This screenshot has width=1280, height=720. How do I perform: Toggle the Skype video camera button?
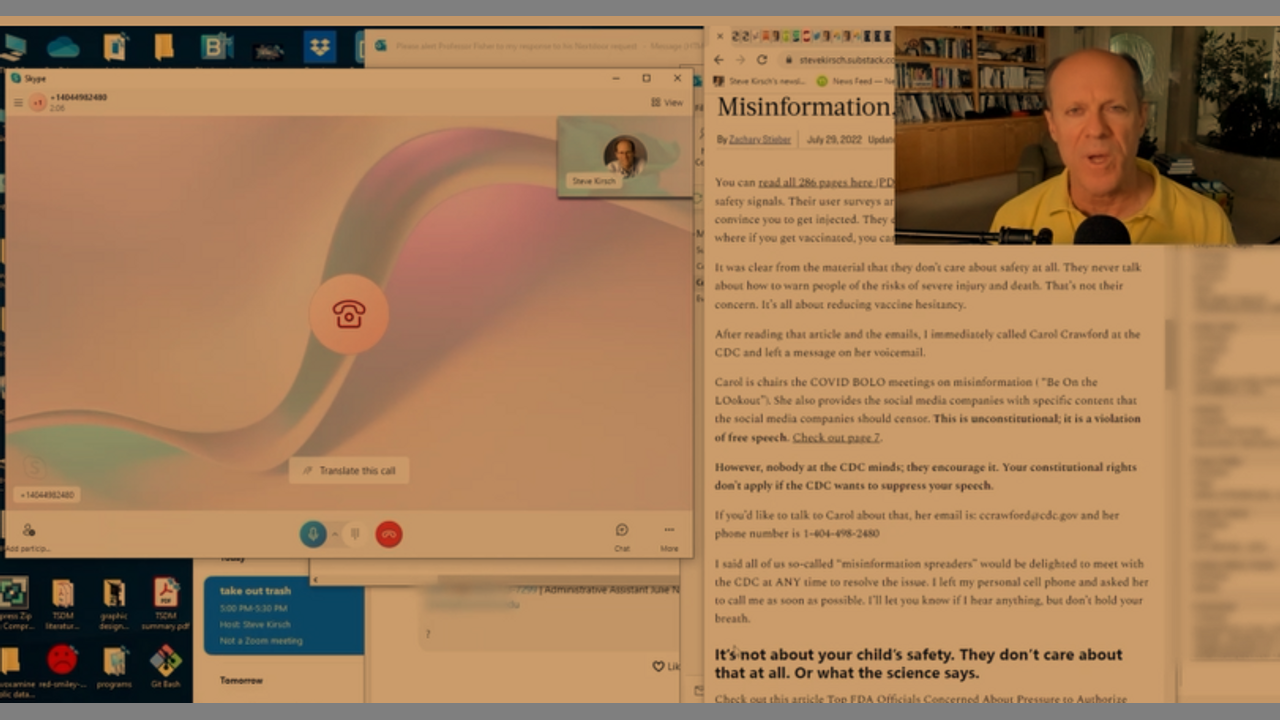354,534
